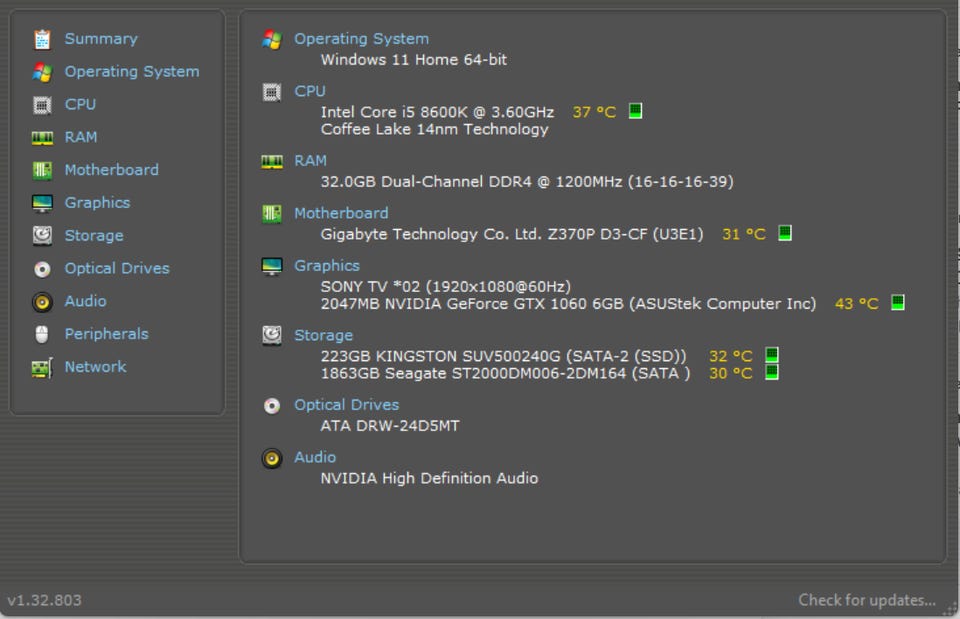Click the Operating System Windows-flag icon in sidebar
Viewport: 960px width, 619px height.
42,72
